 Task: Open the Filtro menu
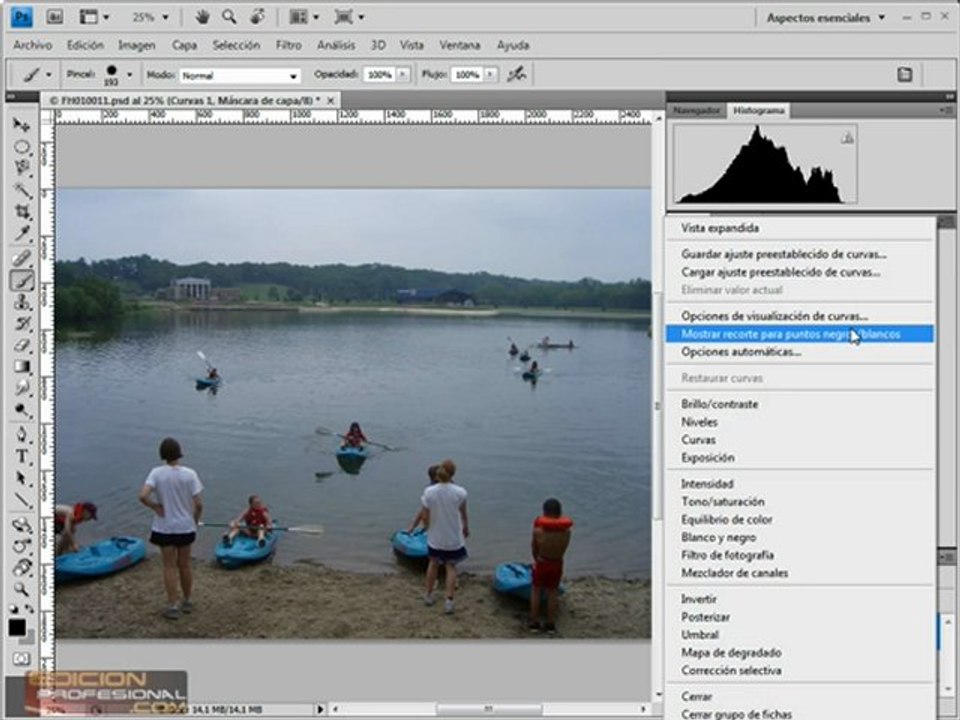coord(288,45)
